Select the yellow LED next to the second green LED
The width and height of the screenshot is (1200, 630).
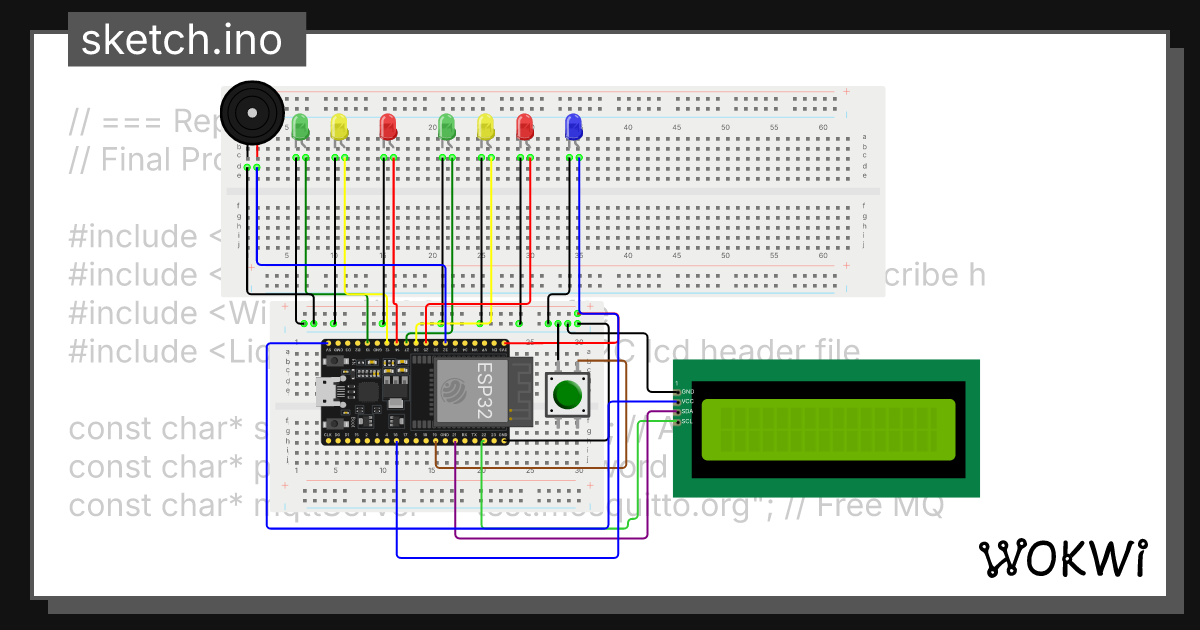[x=486, y=127]
